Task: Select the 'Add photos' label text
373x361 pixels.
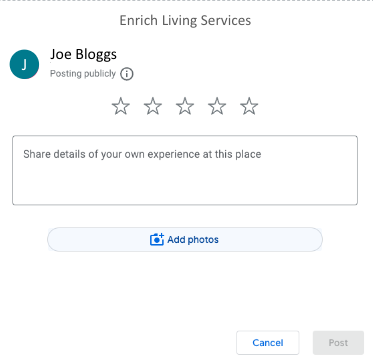Action: (x=193, y=239)
